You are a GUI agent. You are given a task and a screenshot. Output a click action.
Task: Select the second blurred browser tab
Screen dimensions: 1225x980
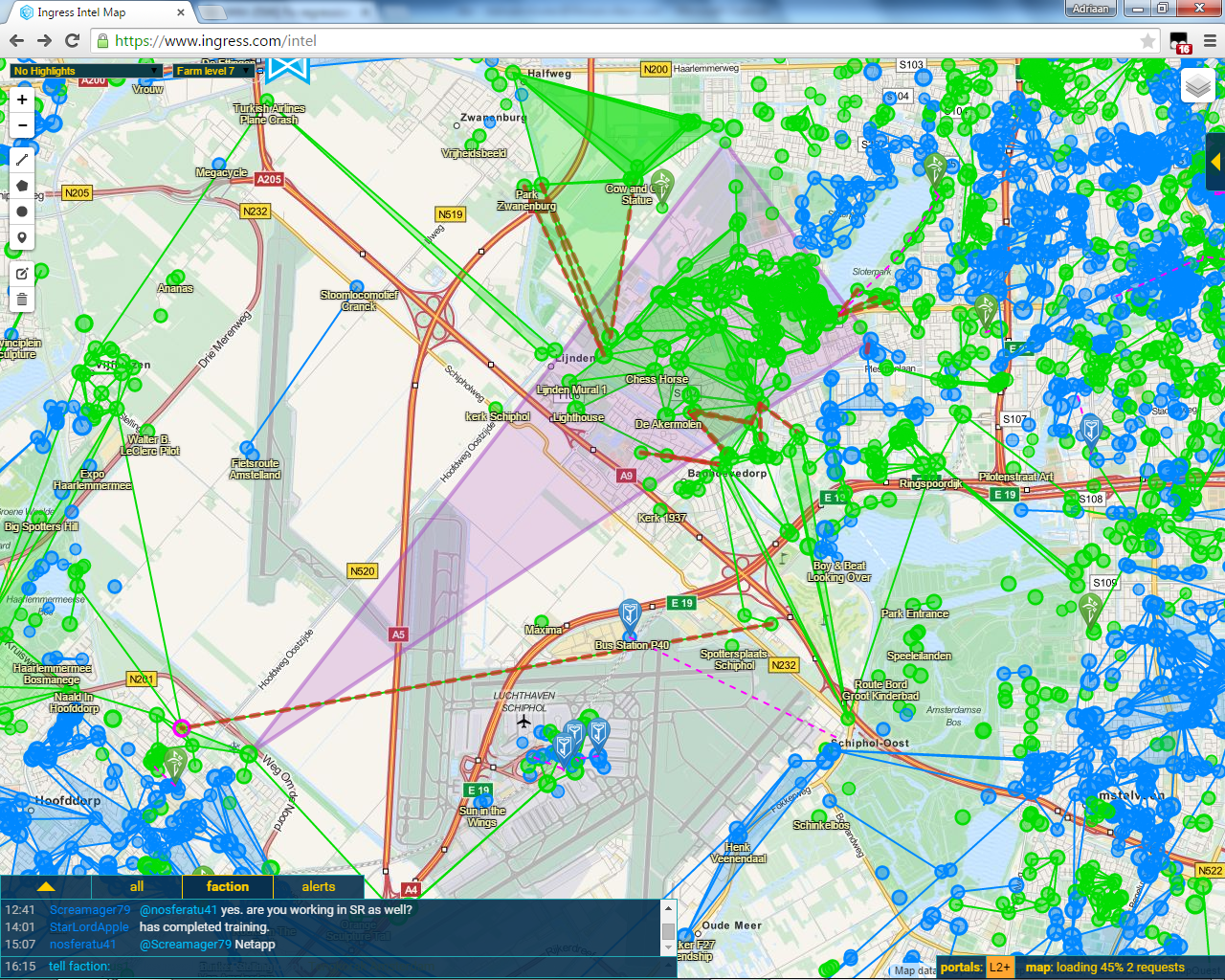coord(287,12)
